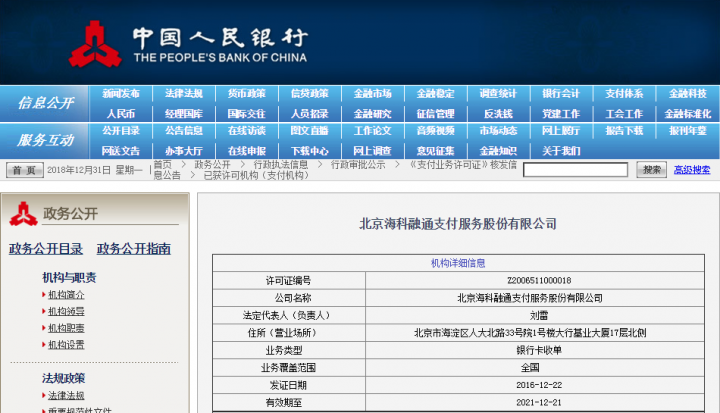Click 行政执法信息 breadcrumb link

(281, 164)
